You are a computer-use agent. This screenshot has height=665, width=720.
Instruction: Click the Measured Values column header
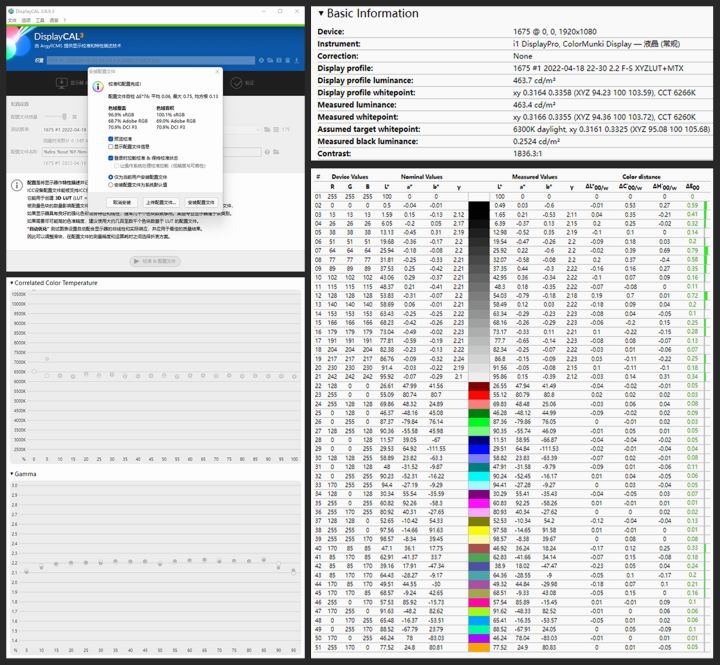pos(534,177)
